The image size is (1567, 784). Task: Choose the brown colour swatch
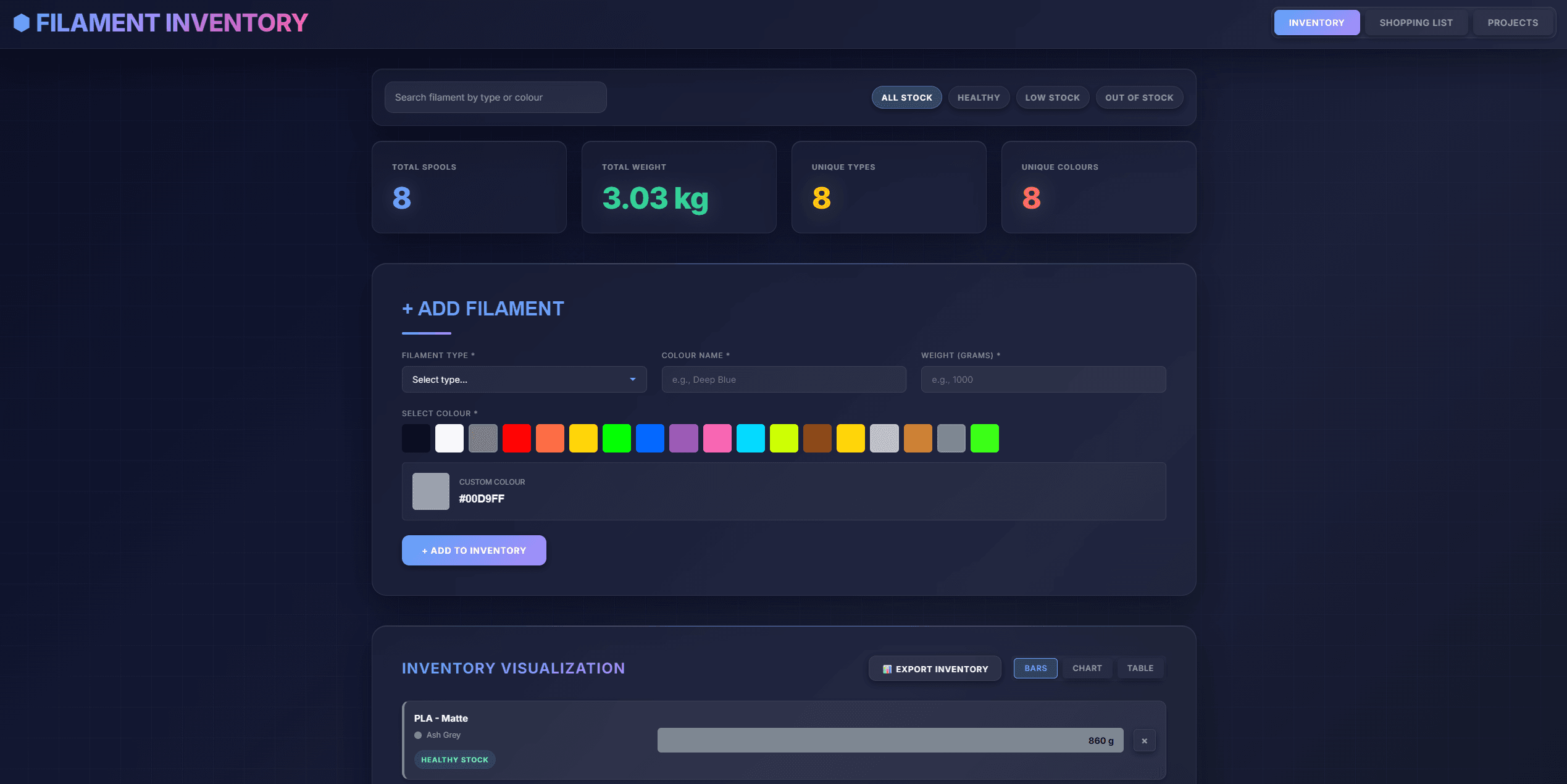coord(817,438)
